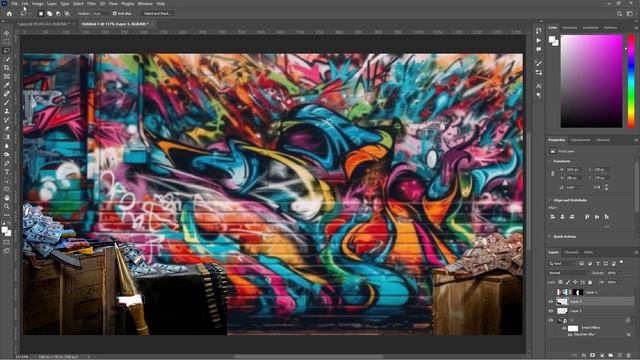Viewport: 640px width, 360px height.
Task: Toggle layer filtering on/off switch
Action: (x=622, y=262)
